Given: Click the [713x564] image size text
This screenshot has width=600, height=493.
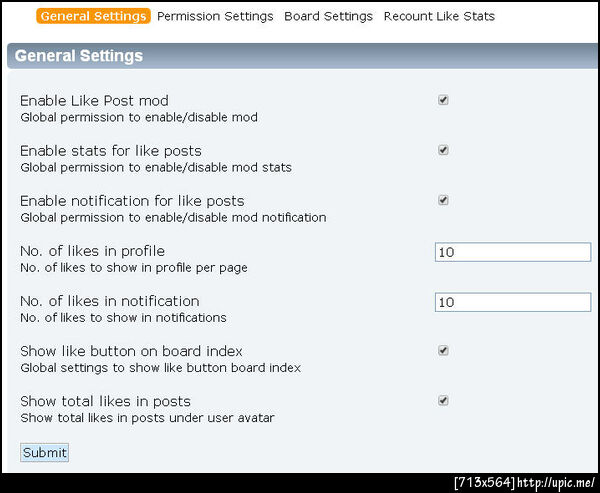Looking at the screenshot, I should pyautogui.click(x=484, y=483).
